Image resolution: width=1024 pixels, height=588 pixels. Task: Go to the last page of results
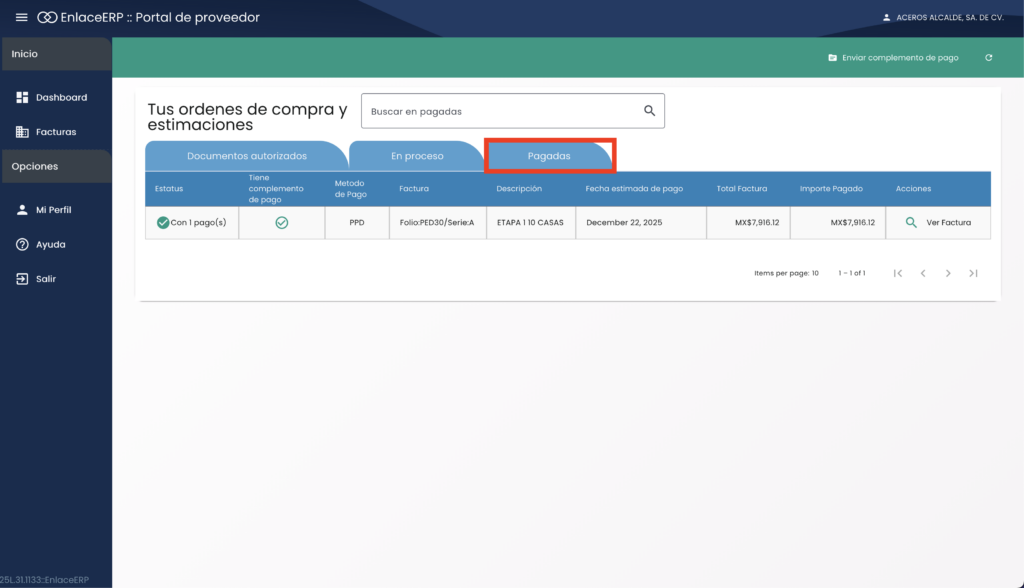coord(973,273)
